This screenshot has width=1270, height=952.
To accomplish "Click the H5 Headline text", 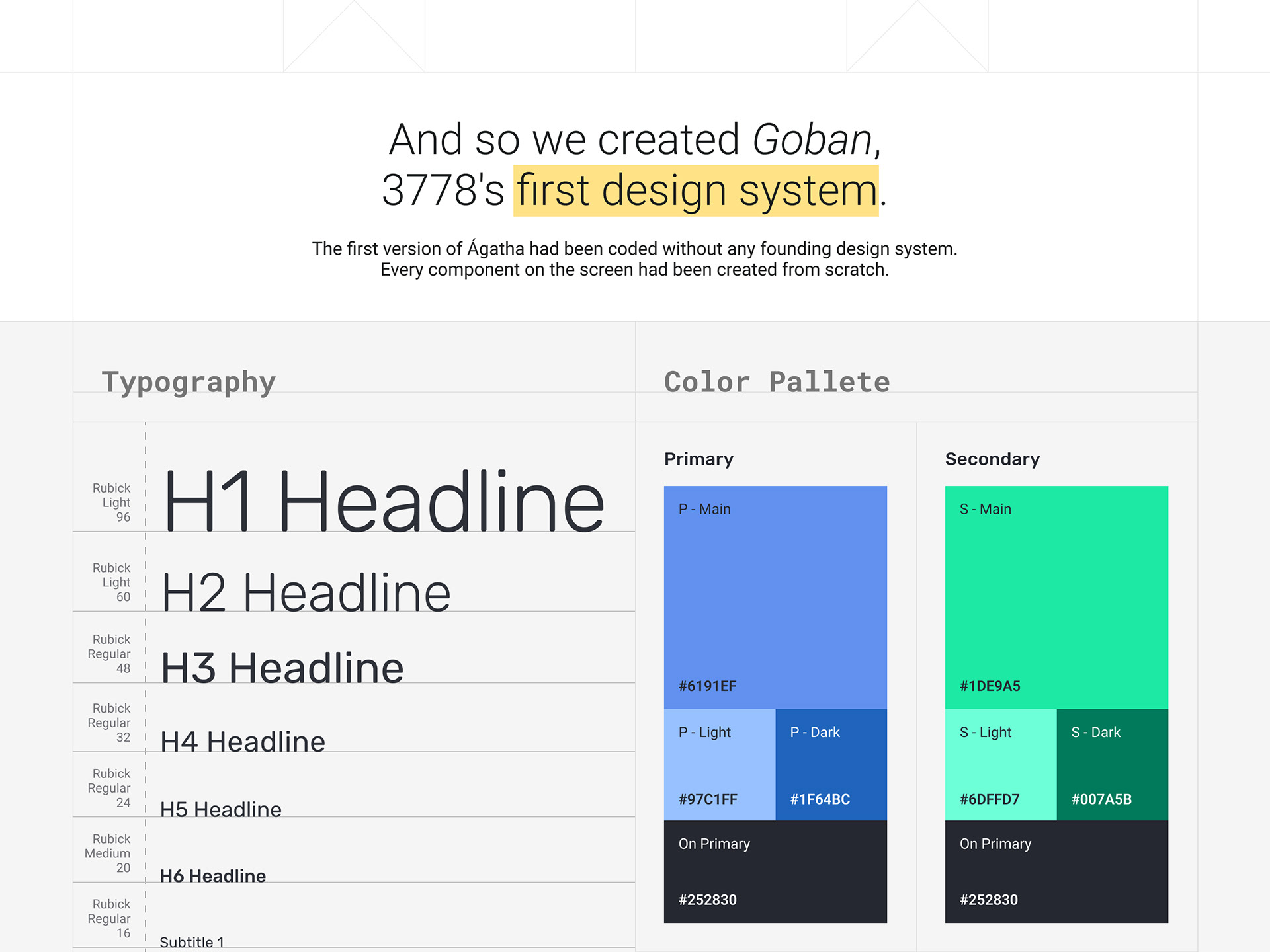I will 221,809.
